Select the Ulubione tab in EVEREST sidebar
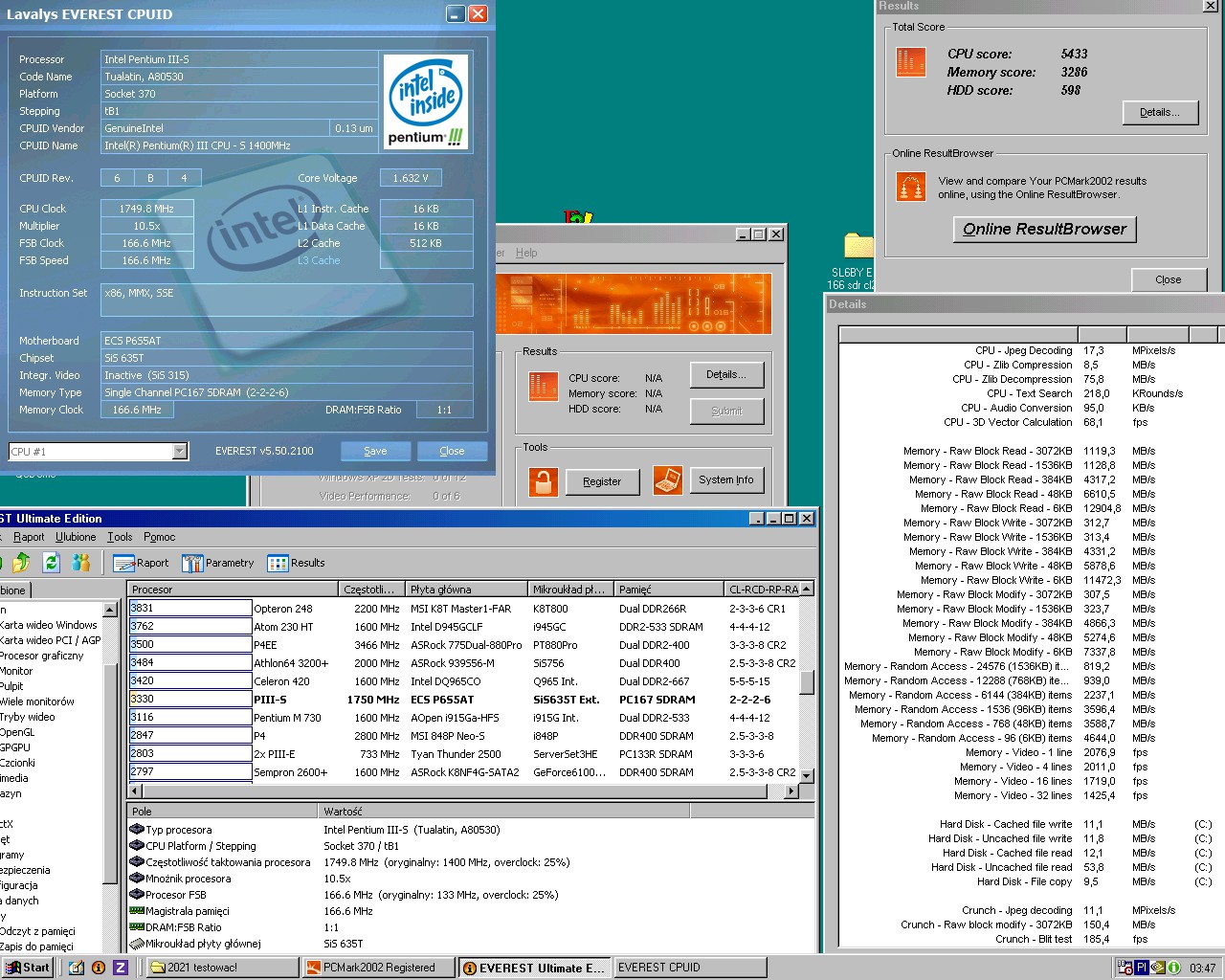The width and height of the screenshot is (1225, 980). click(x=14, y=590)
